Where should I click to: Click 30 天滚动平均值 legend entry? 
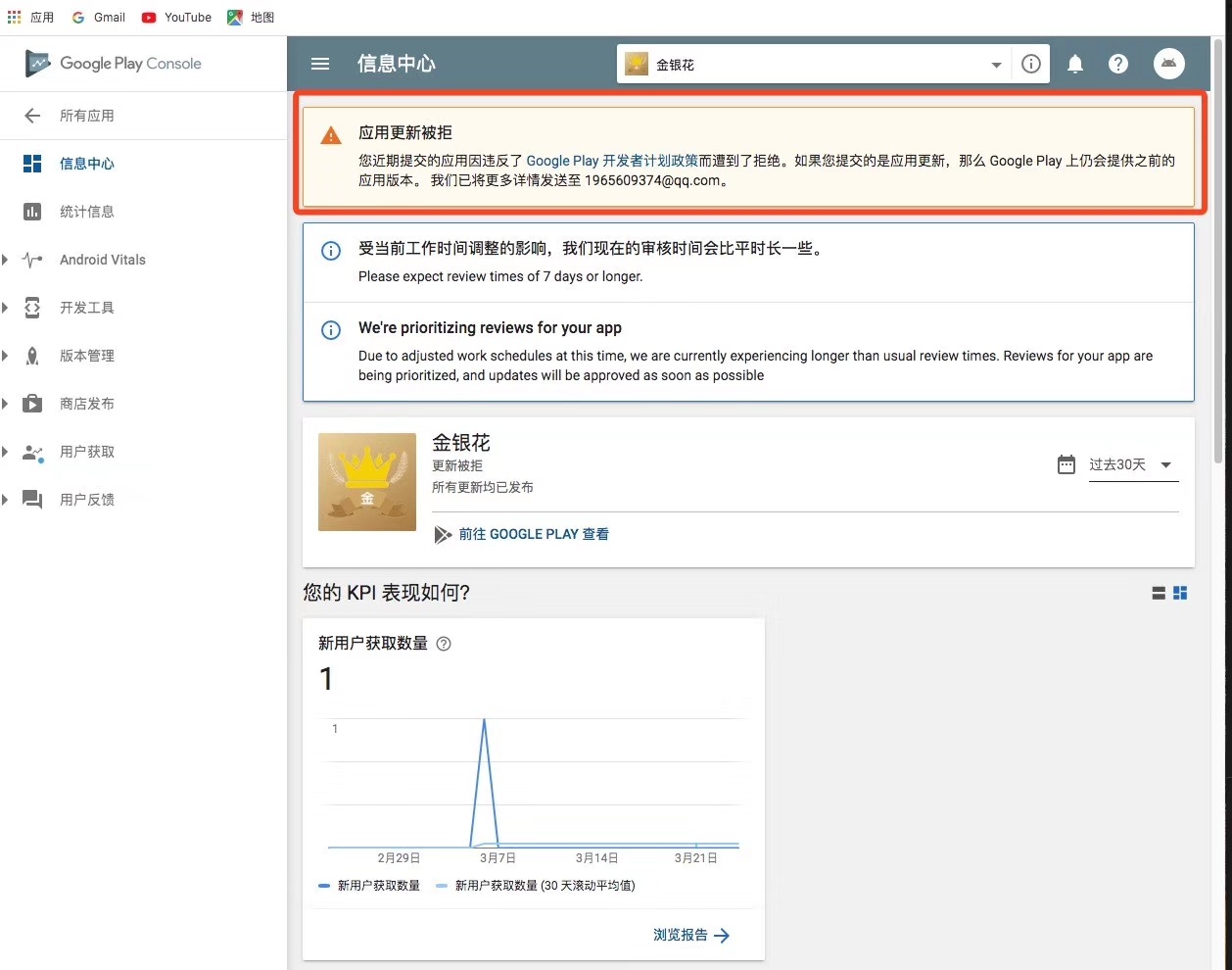tap(536, 886)
